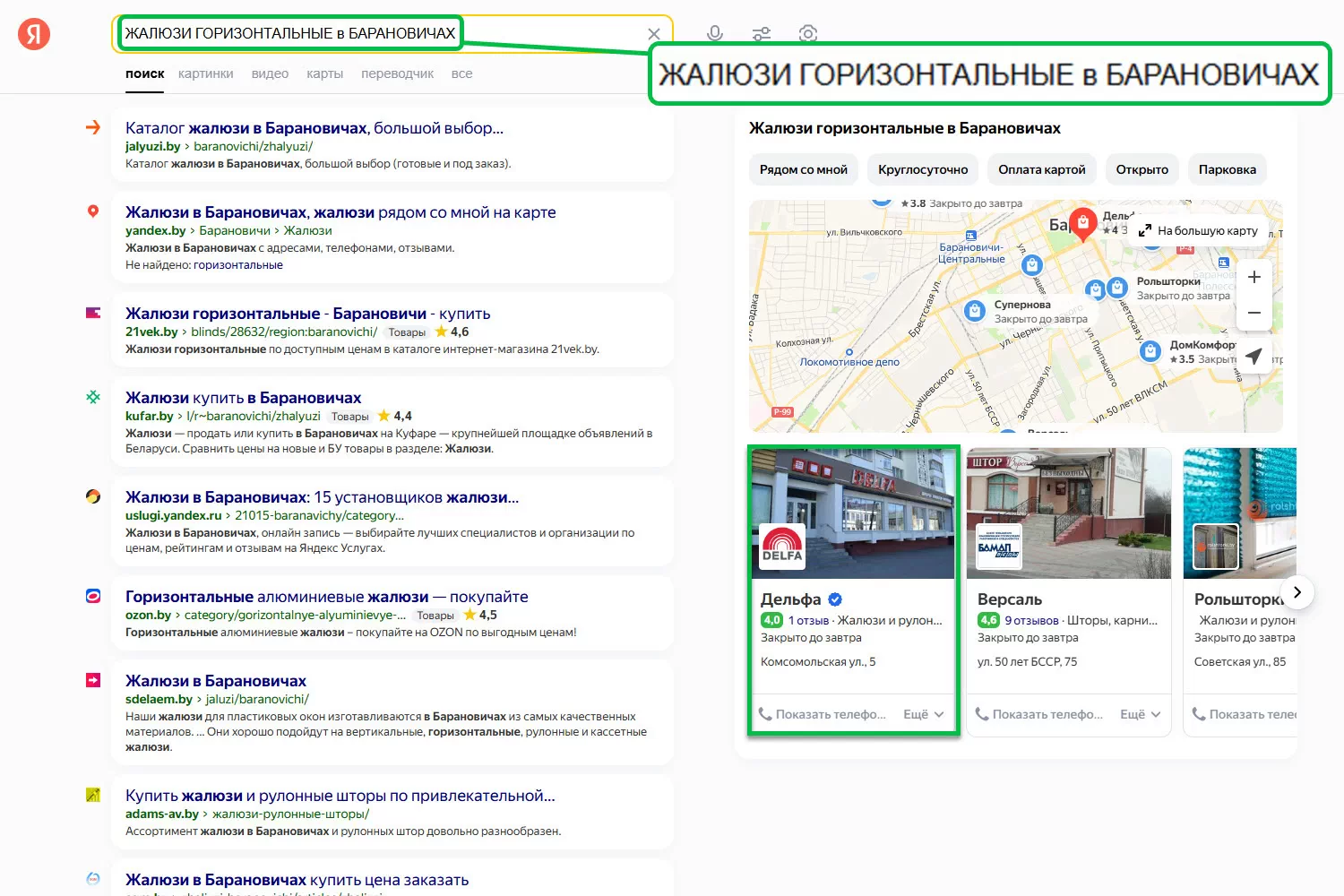Locate me using map arrow icon
Viewport: 1344px width, 896px height.
(x=1254, y=356)
